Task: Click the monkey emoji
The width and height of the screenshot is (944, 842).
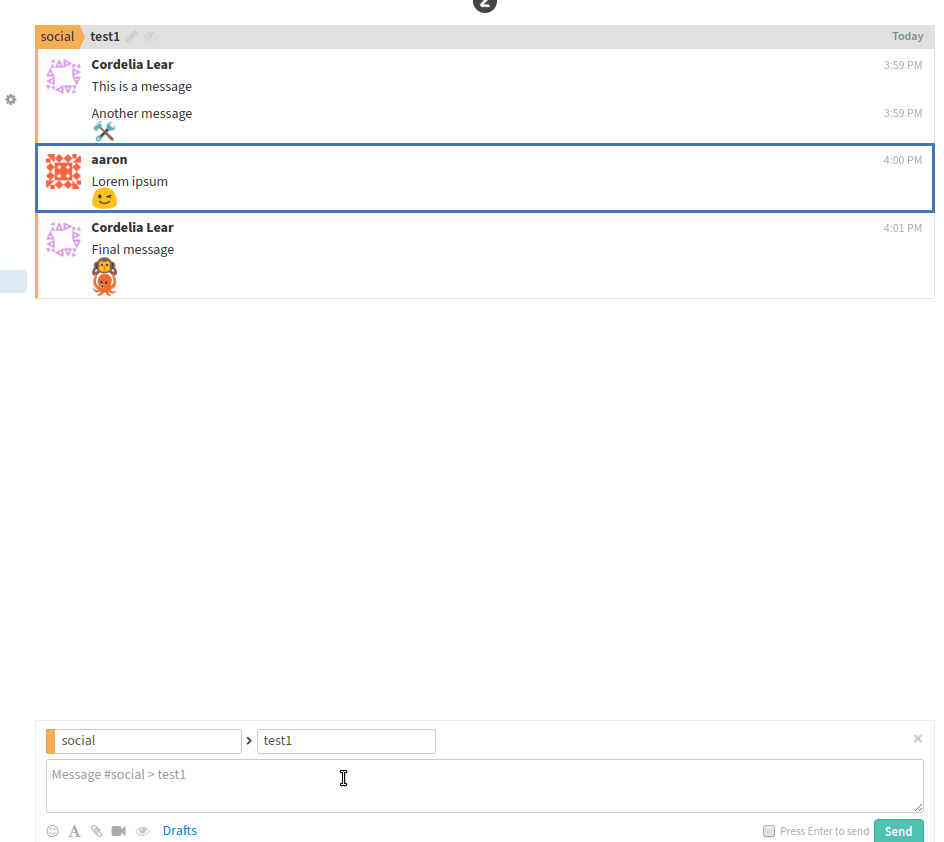Action: point(104,265)
